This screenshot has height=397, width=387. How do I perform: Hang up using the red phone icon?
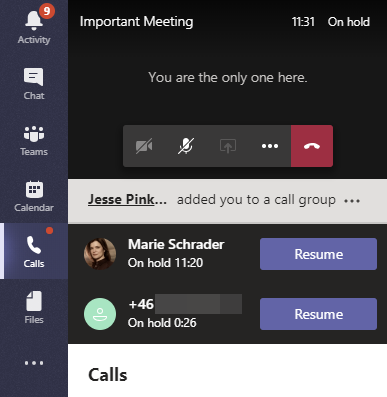coord(312,146)
